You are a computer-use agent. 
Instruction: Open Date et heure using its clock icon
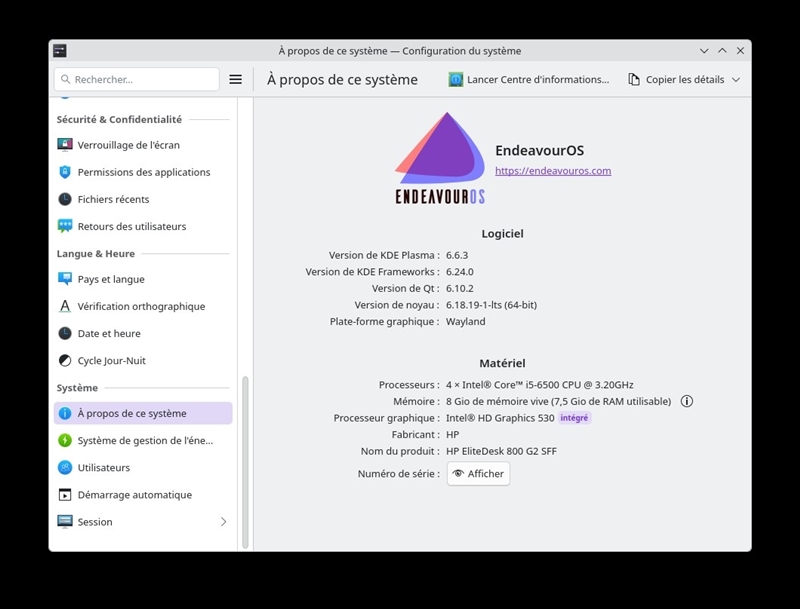click(66, 333)
